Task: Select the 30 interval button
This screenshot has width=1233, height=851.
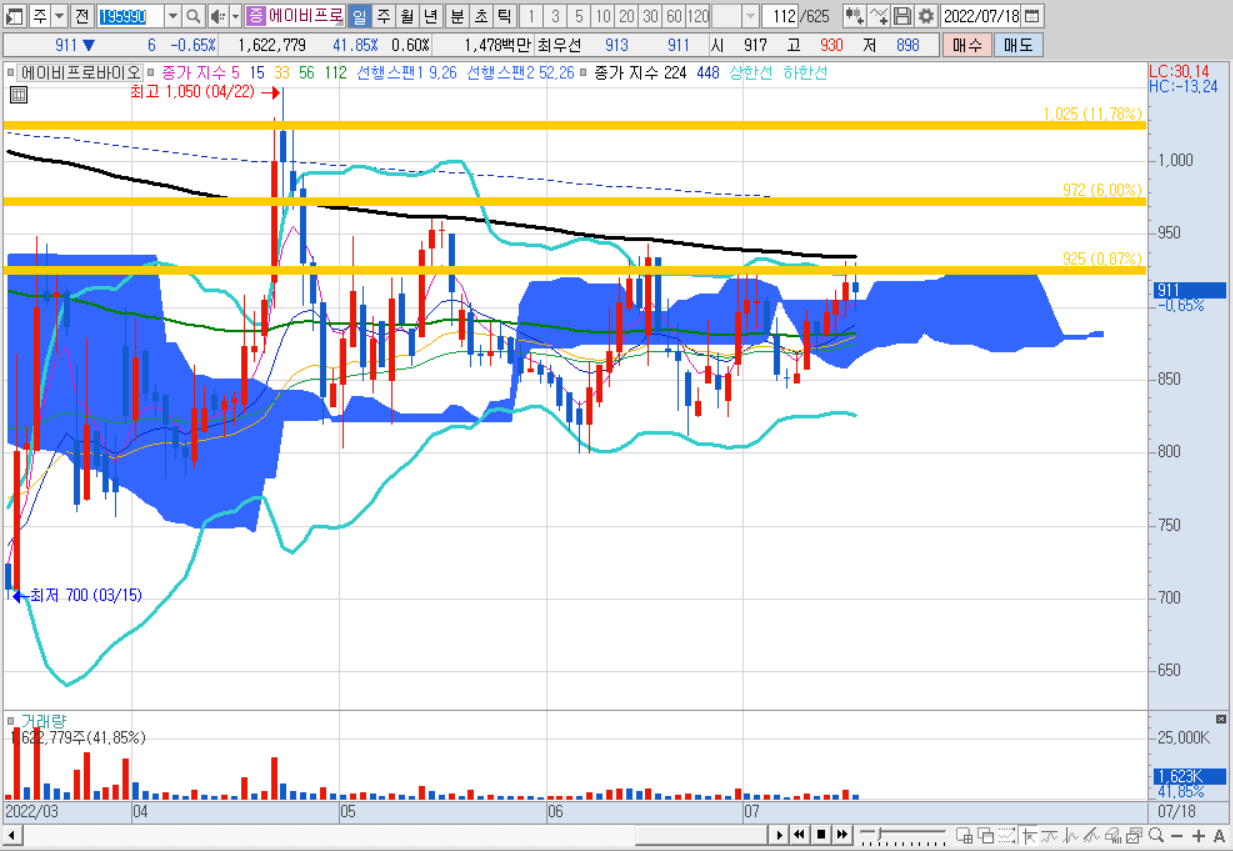Action: (651, 16)
